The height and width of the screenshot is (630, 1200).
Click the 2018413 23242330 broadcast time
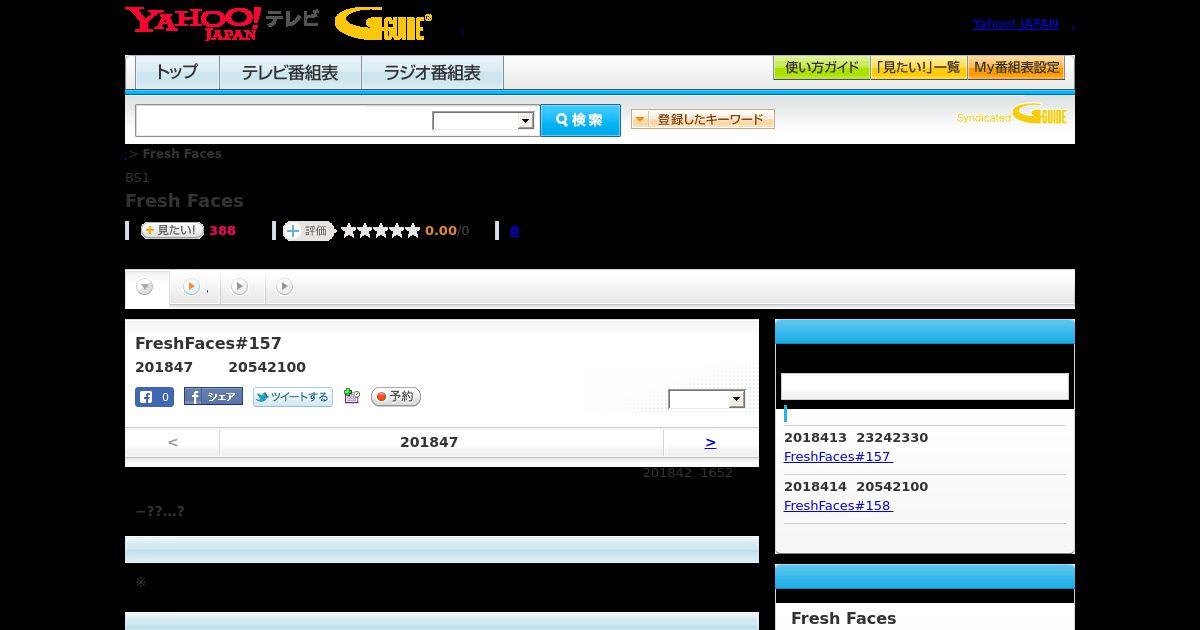click(x=856, y=438)
